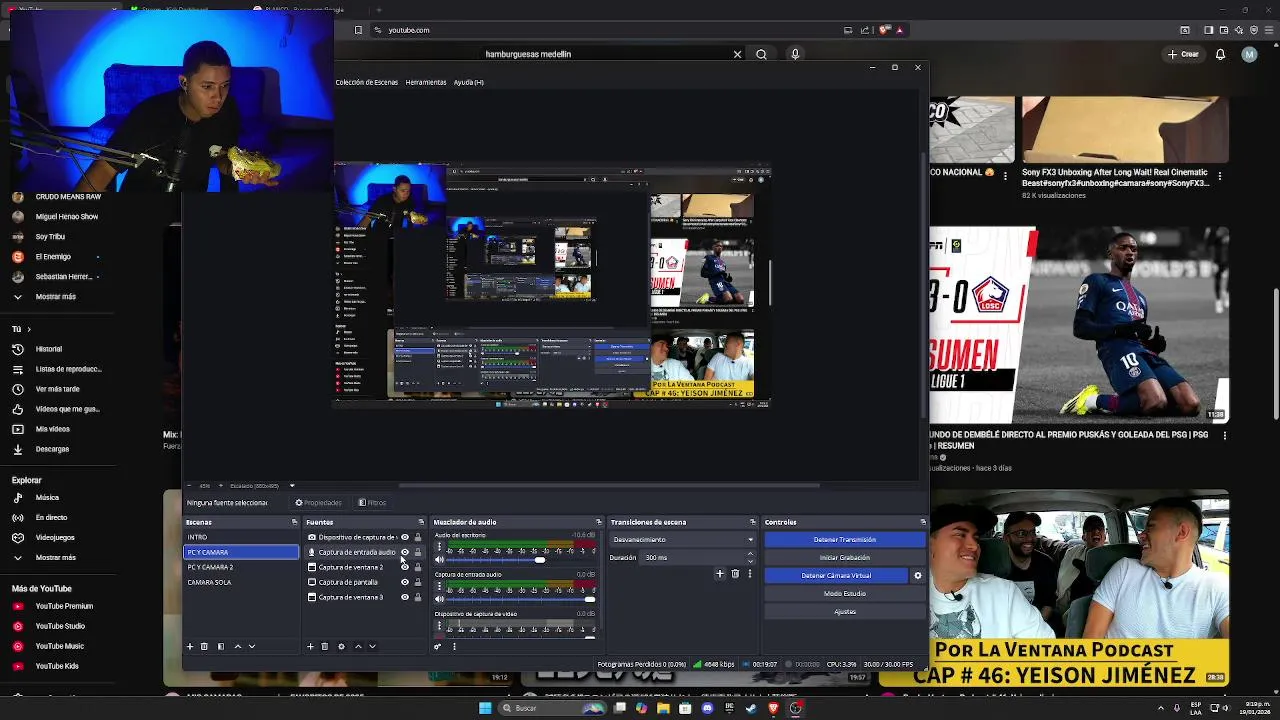Hide Captura de pantalla source
1280x720 pixels.
405,582
